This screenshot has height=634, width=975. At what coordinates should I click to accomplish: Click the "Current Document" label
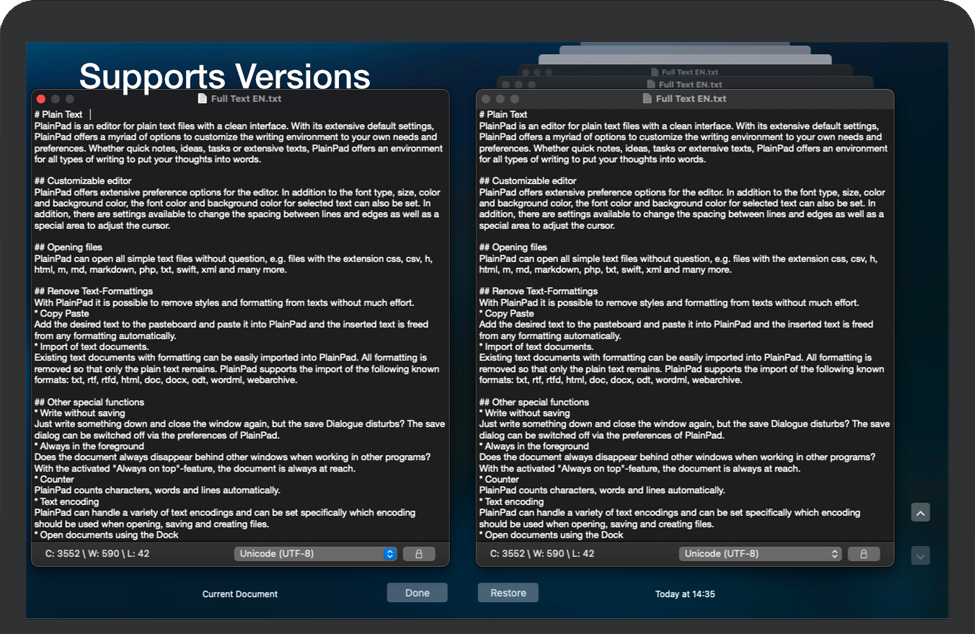pyautogui.click(x=240, y=594)
